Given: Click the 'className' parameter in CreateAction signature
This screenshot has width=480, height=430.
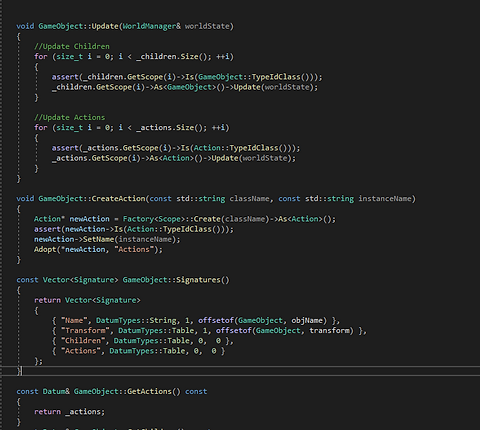Looking at the screenshot, I should 249,199.
